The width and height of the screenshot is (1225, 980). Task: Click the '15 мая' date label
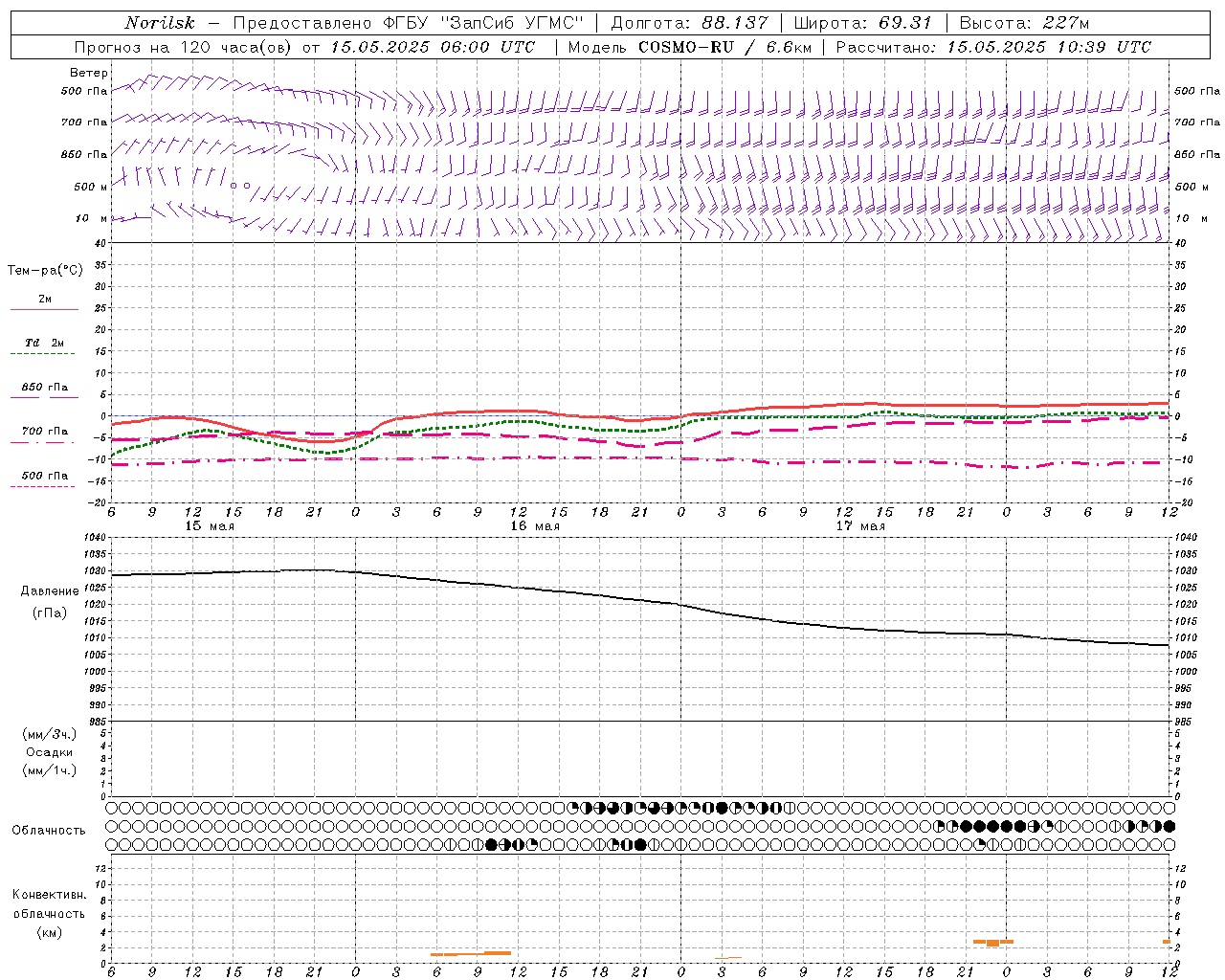pyautogui.click(x=210, y=526)
